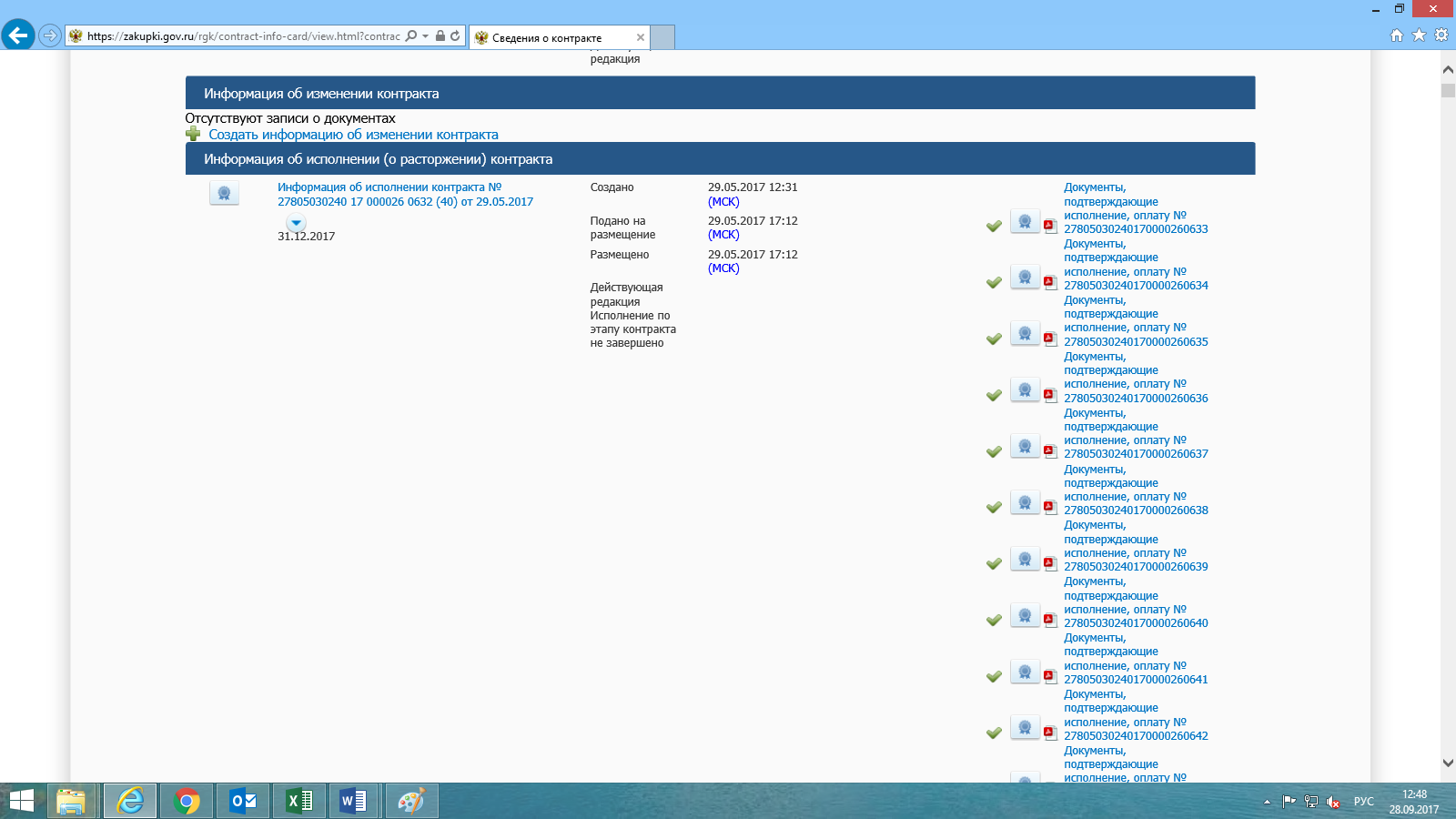Open the PDF icon for document 27805030240170000260633

pos(1050,226)
